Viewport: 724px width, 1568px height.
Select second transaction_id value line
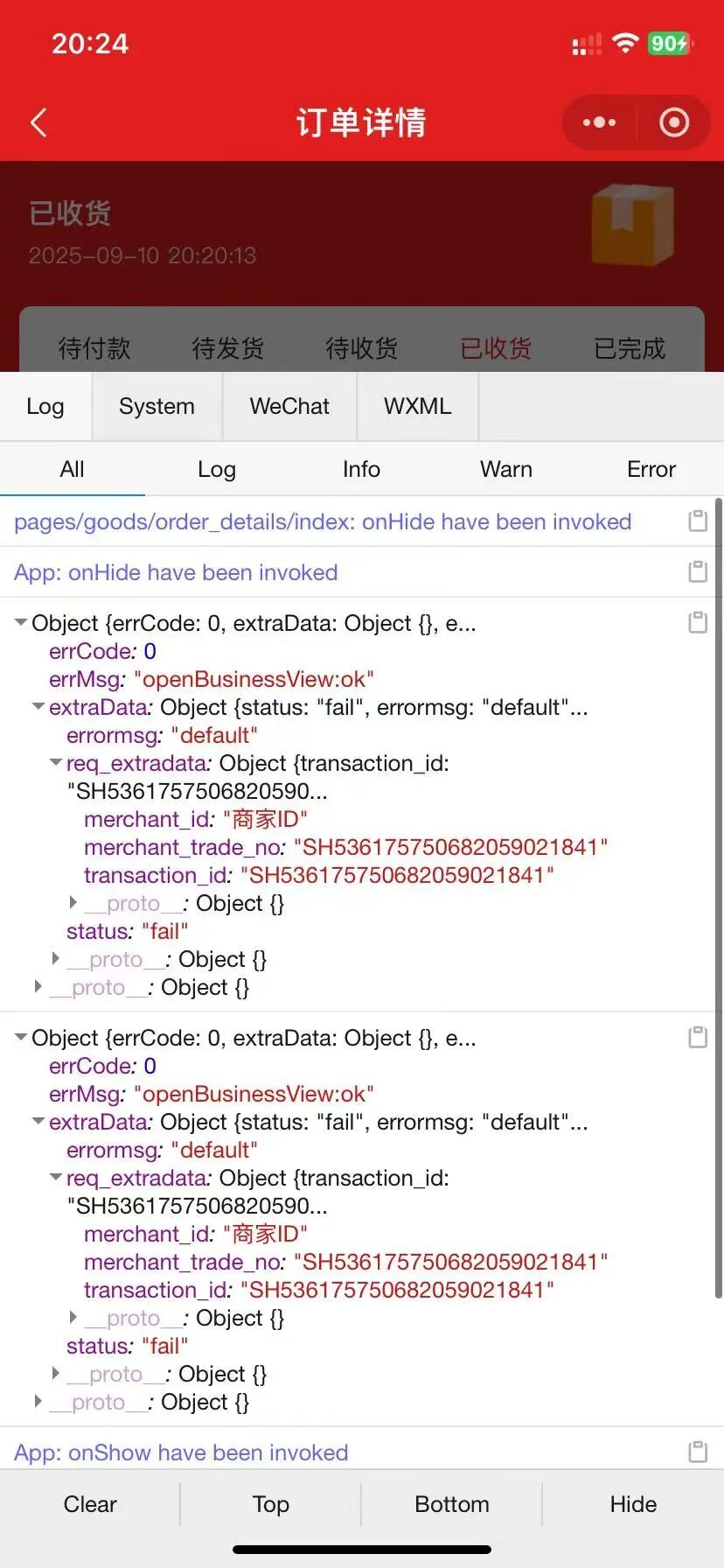click(319, 1290)
